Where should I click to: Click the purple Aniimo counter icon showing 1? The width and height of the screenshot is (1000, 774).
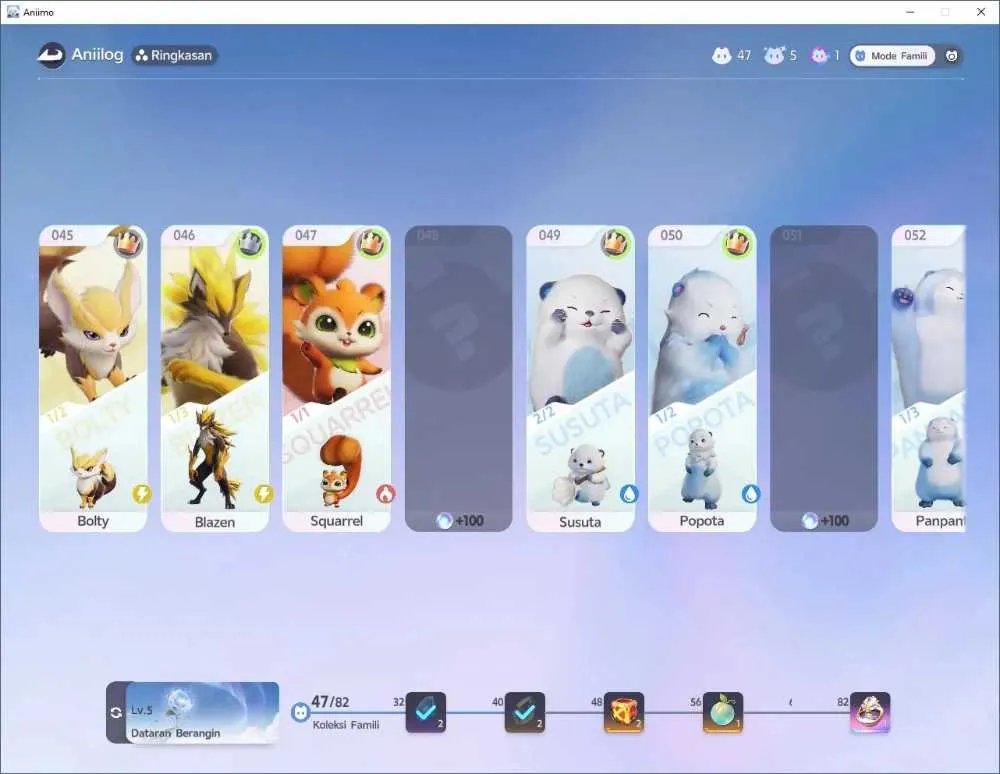[820, 55]
